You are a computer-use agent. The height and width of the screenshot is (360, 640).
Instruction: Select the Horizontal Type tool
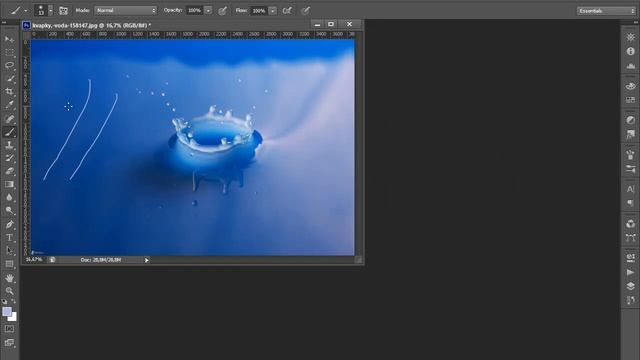(9, 238)
